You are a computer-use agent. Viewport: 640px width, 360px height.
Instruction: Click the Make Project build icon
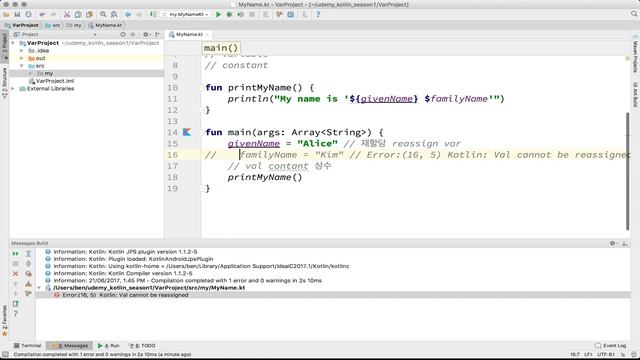153,14
